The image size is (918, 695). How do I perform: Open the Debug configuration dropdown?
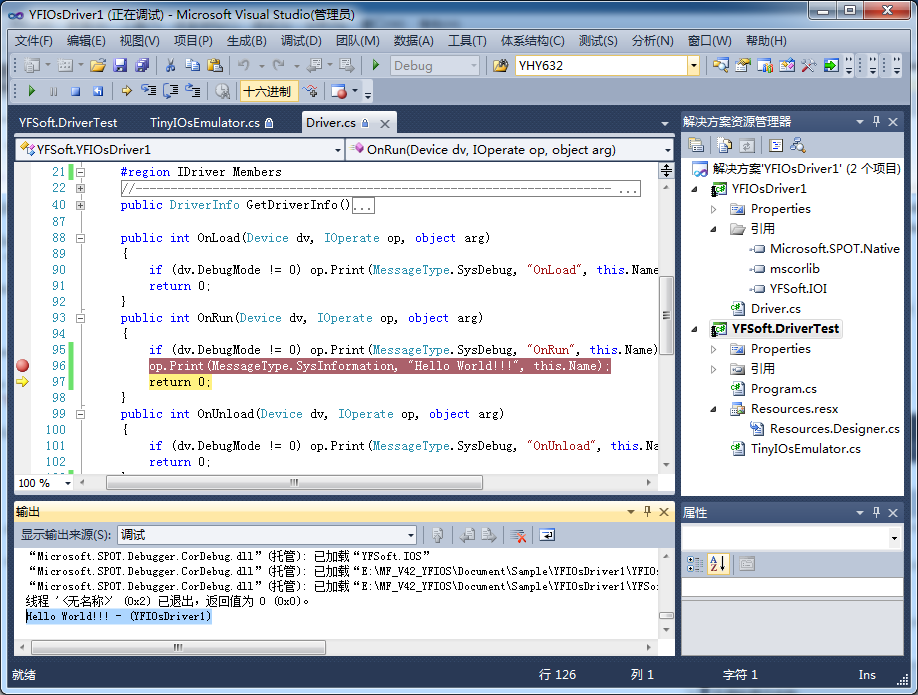coord(474,66)
